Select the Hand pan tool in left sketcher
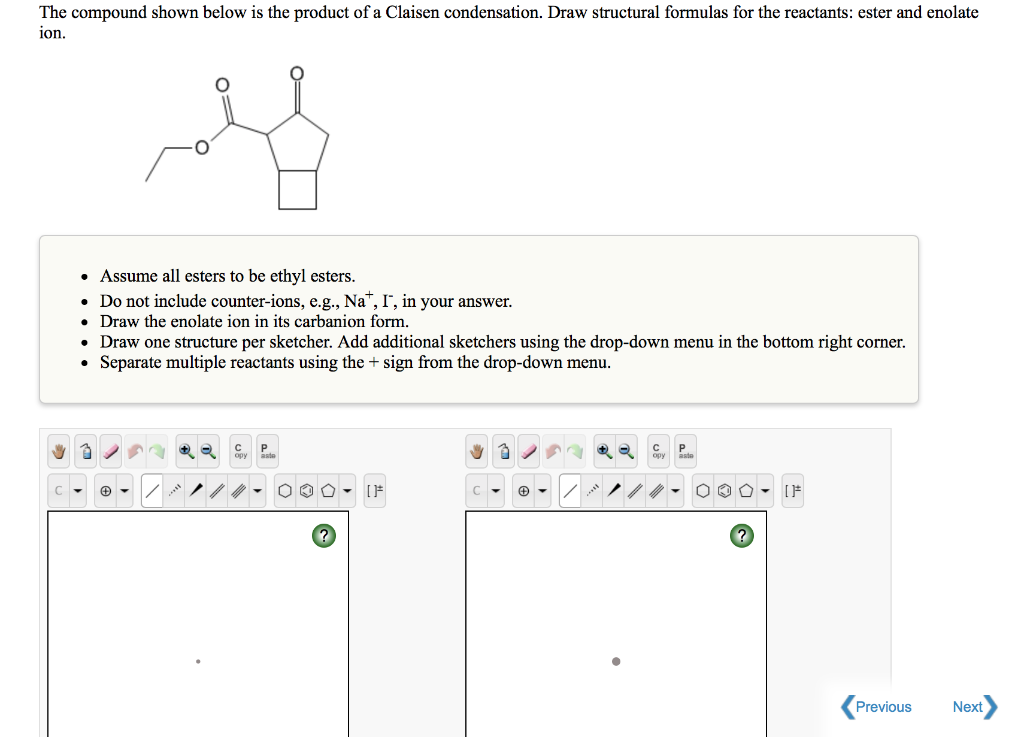 [59, 451]
